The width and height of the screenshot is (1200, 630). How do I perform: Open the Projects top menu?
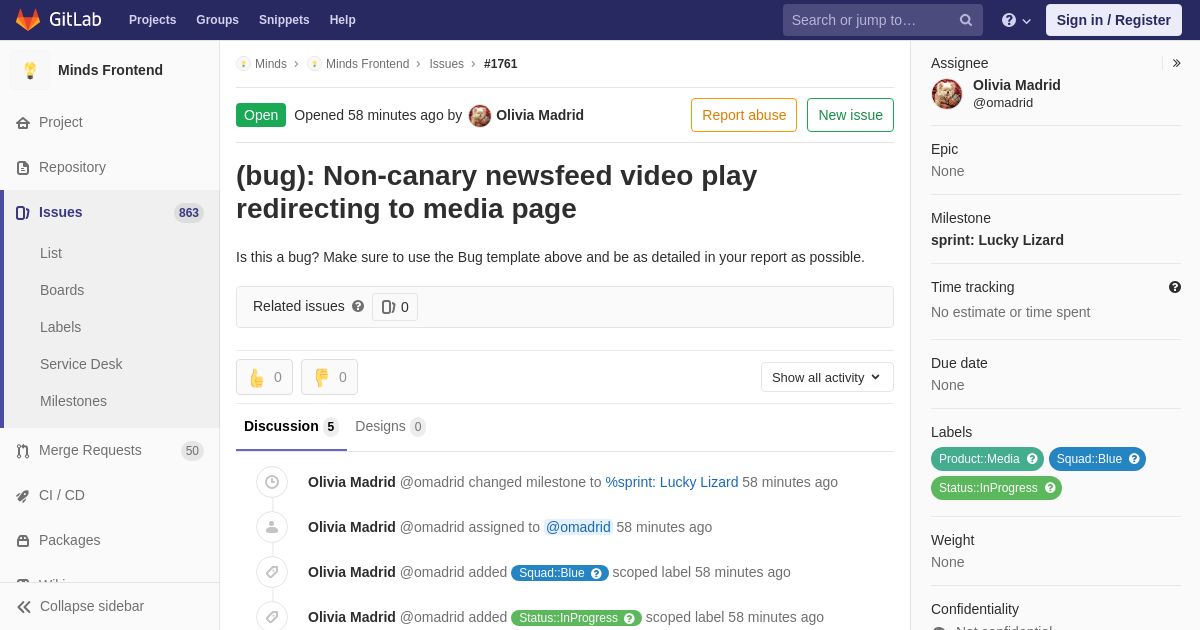(152, 20)
